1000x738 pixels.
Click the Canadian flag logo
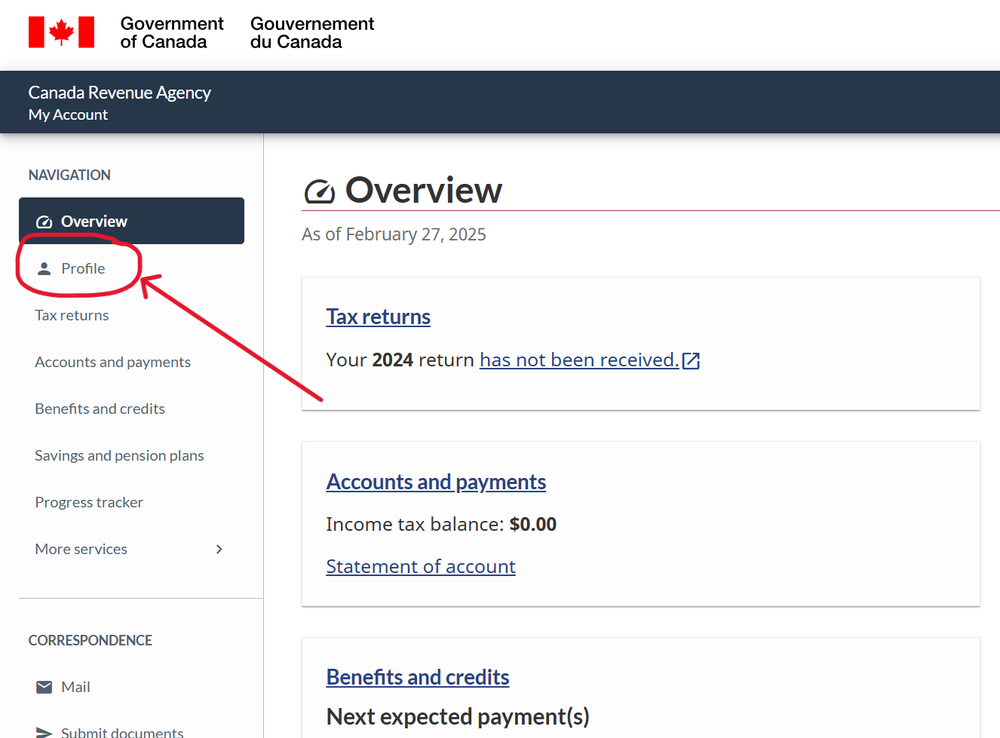tap(61, 32)
